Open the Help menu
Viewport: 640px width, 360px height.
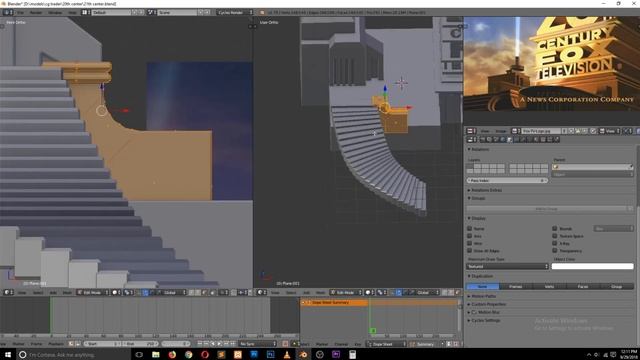(x=73, y=12)
